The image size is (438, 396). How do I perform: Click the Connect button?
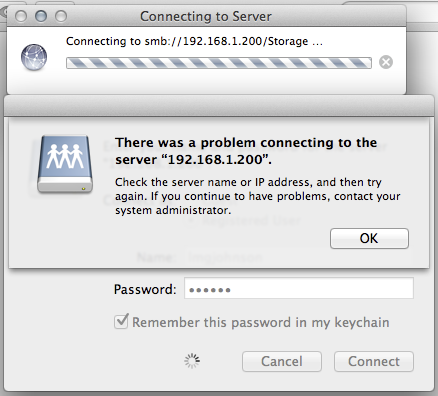[374, 361]
